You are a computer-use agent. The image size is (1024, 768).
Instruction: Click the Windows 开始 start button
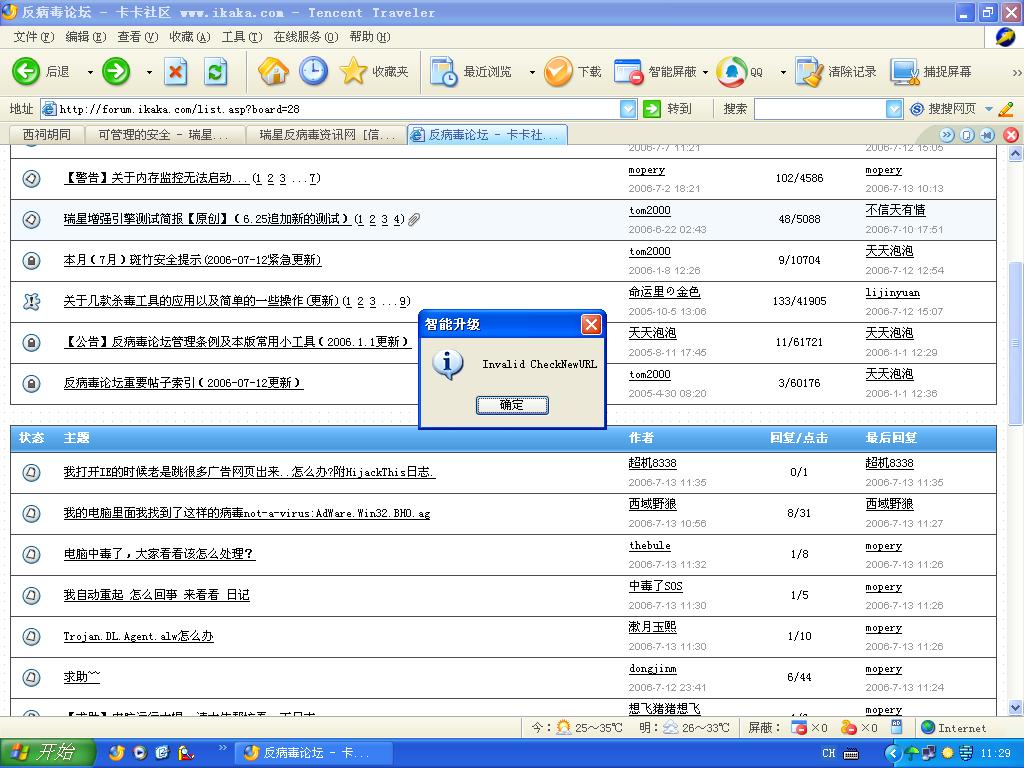point(47,753)
